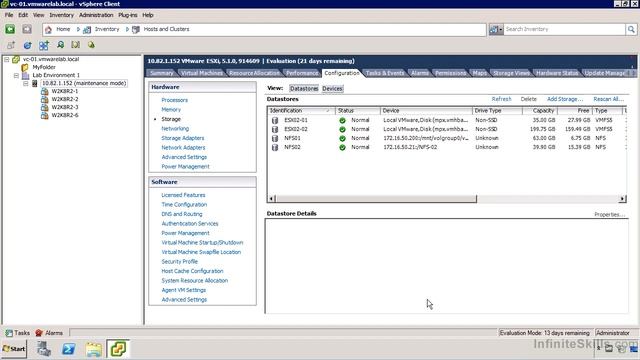Open Virtual Machine Startup/Shutdown link
Screen dimensions: 640x360
pos(202,242)
